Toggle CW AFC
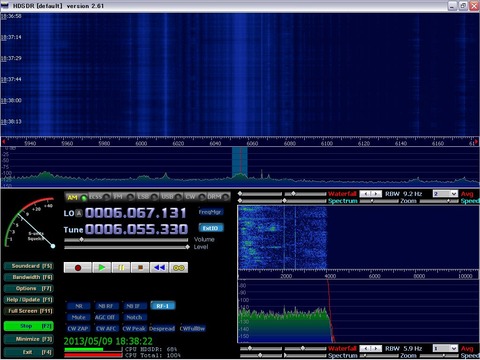 click(106, 329)
